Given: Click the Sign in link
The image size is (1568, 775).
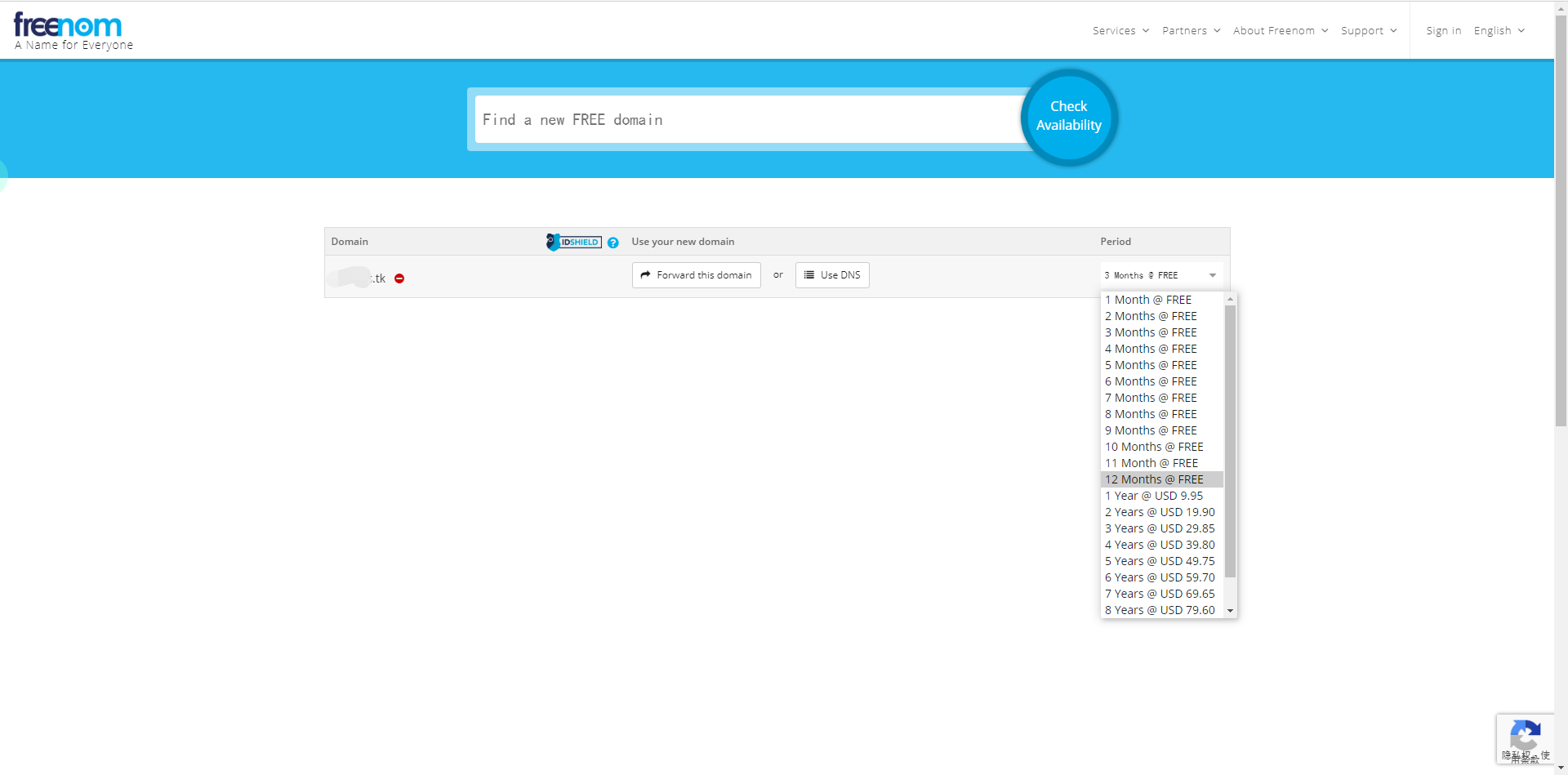Looking at the screenshot, I should (1444, 31).
